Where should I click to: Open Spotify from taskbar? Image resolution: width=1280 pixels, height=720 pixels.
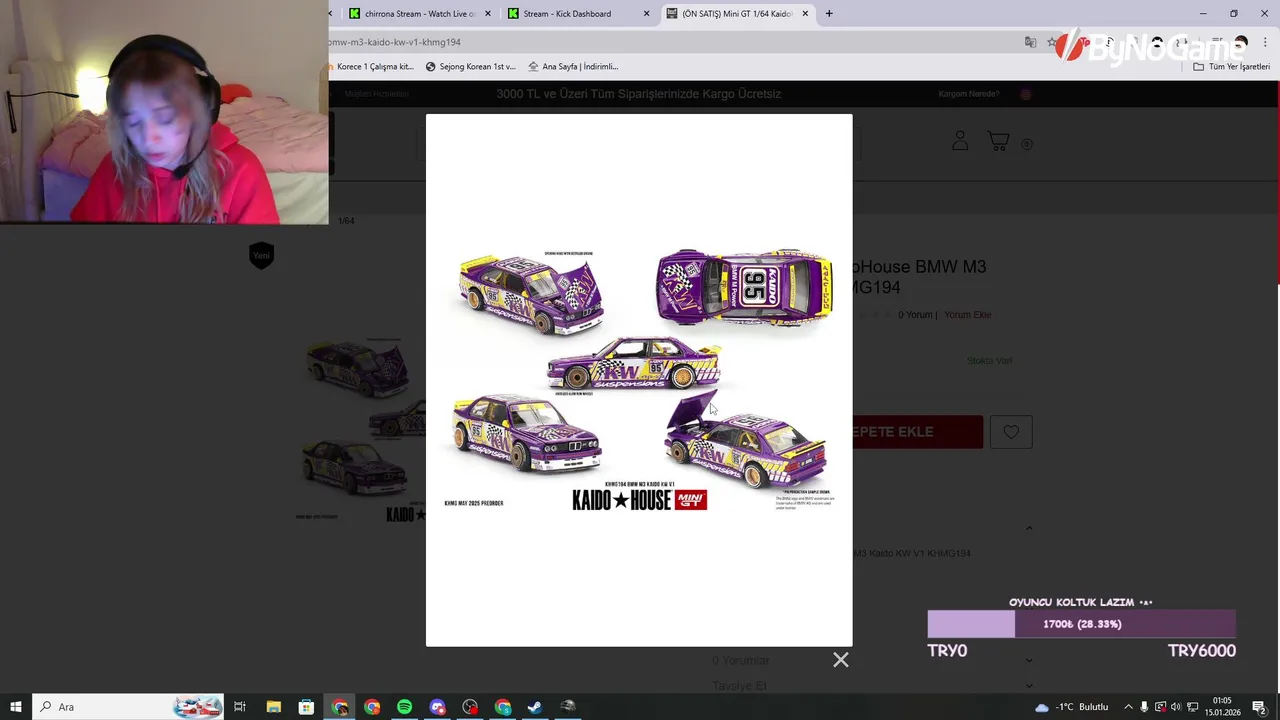(x=404, y=707)
